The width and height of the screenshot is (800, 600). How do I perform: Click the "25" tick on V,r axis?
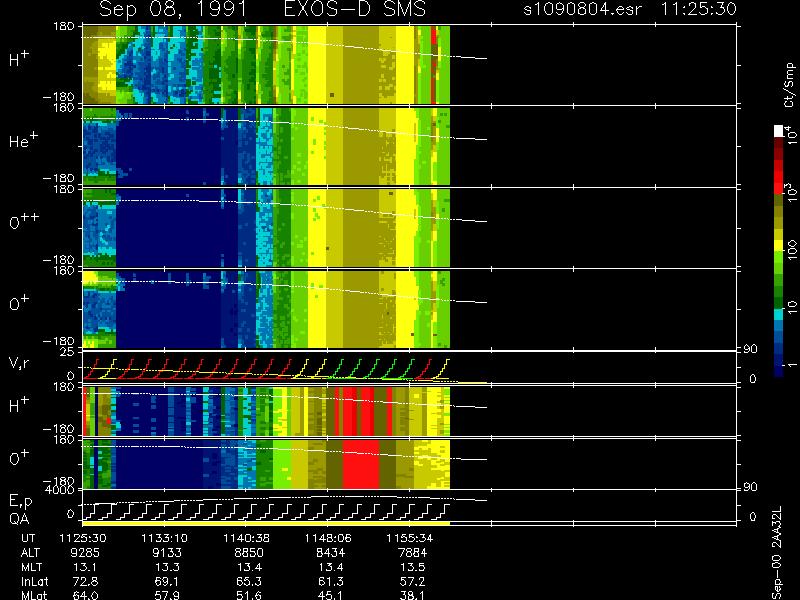68,352
